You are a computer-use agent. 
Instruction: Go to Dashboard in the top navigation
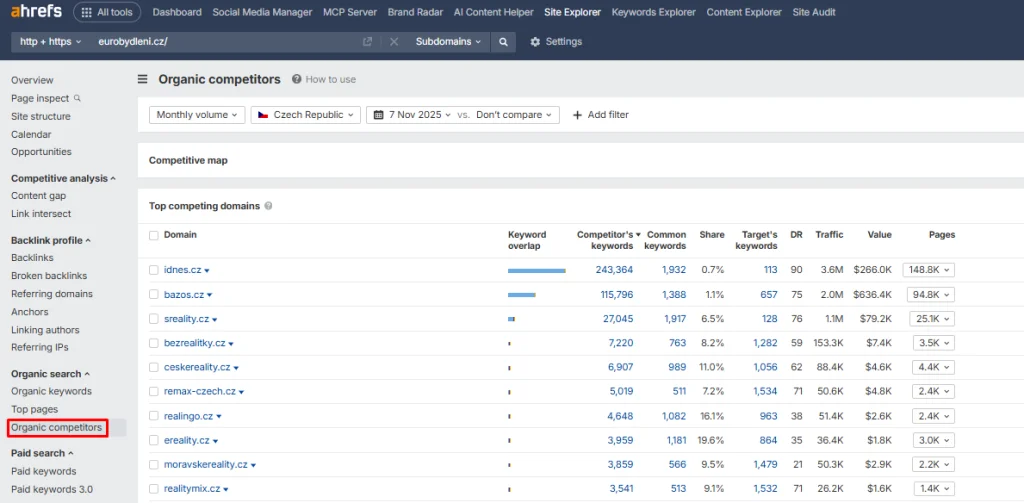coord(177,12)
